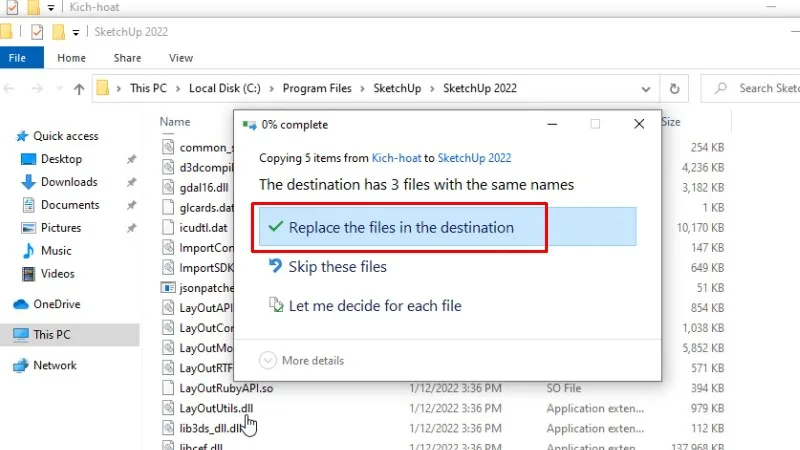Select the LayOutUtils.dll file

[216, 408]
